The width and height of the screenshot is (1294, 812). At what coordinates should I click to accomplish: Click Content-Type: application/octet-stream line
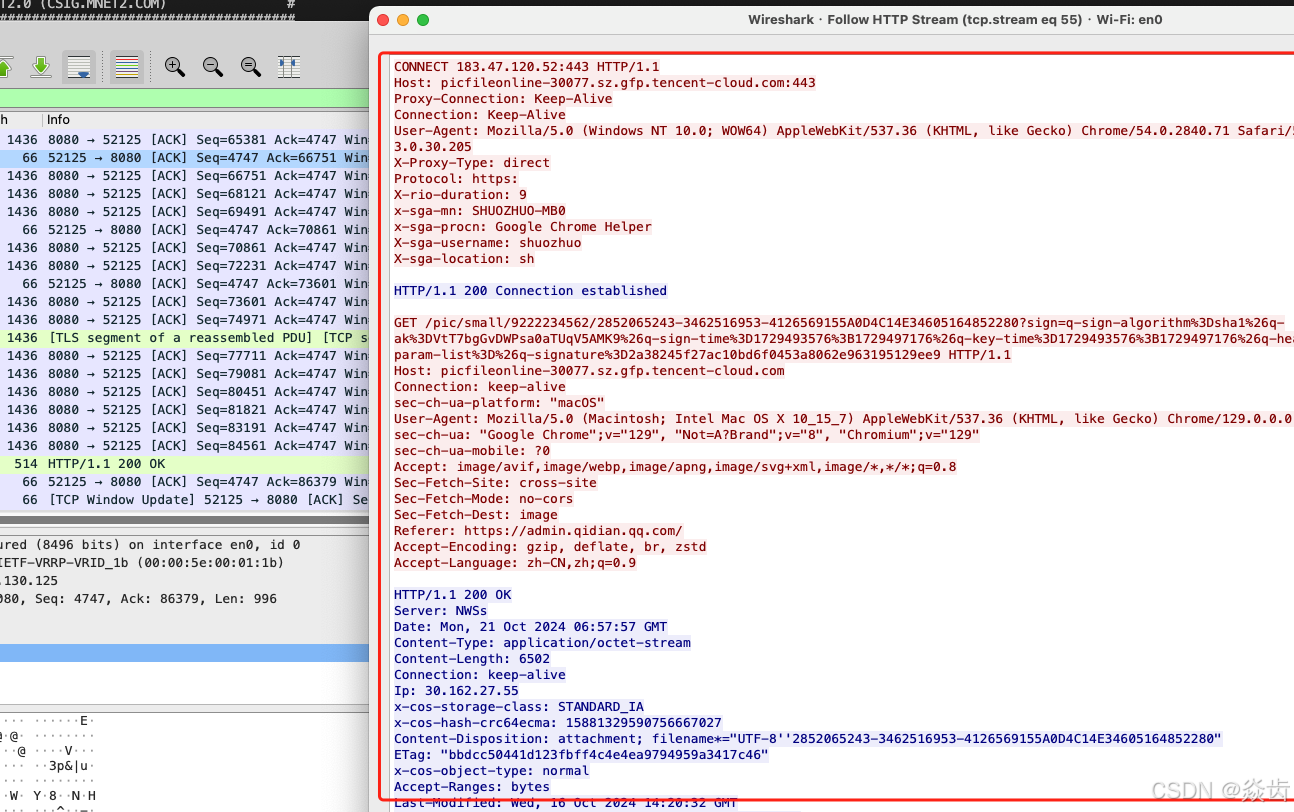point(542,643)
